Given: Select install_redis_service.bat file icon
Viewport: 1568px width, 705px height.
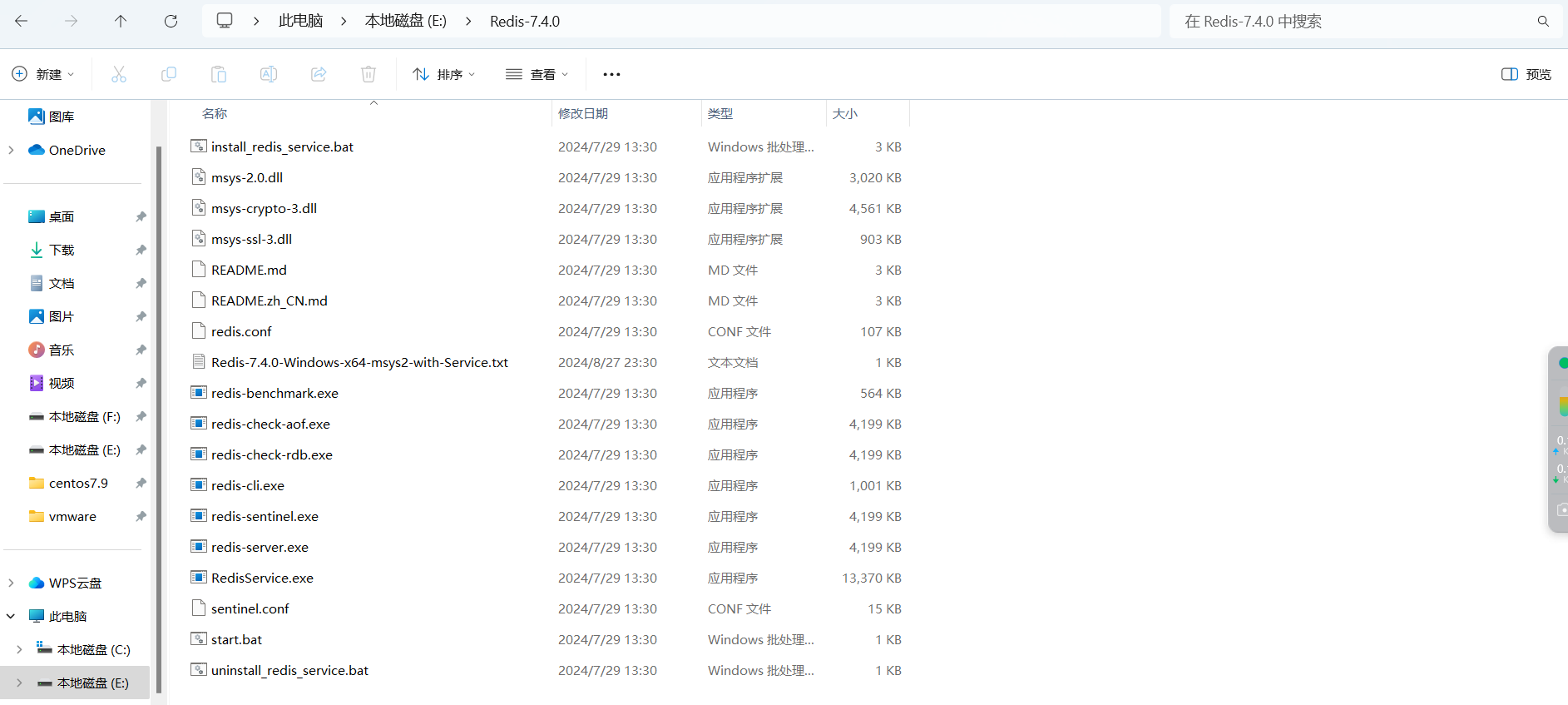Looking at the screenshot, I should coord(199,146).
